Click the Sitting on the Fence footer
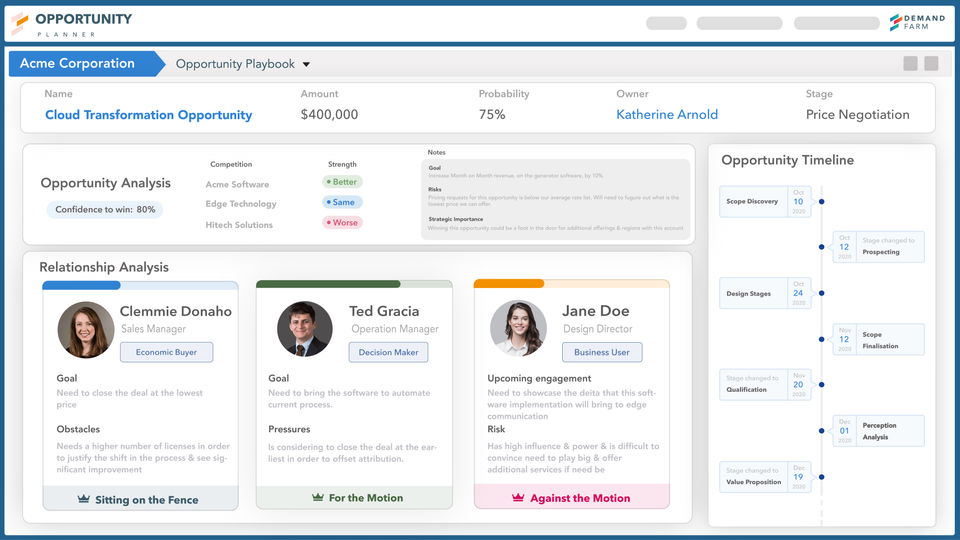The width and height of the screenshot is (960, 540). 140,498
